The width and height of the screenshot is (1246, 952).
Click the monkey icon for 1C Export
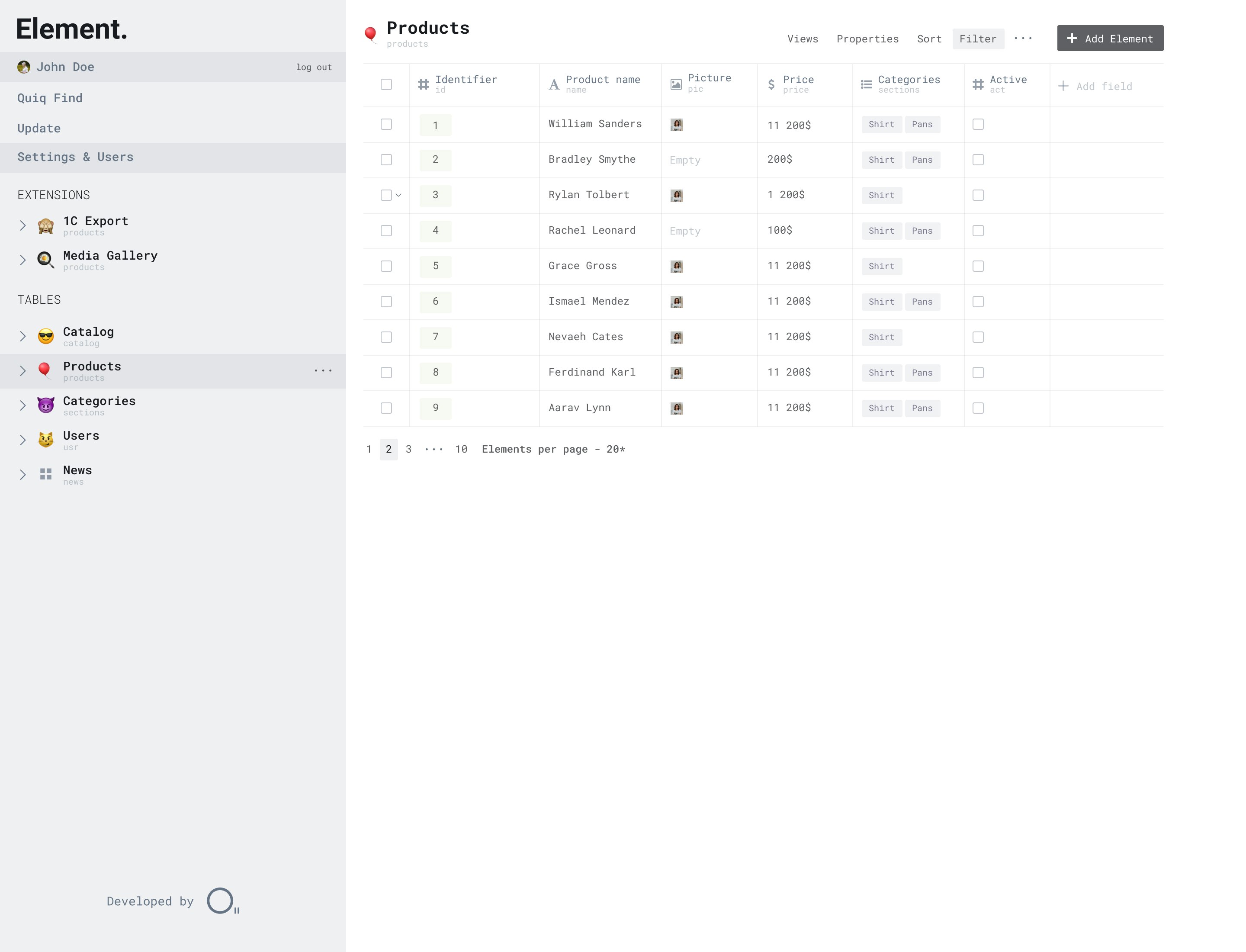tap(45, 225)
